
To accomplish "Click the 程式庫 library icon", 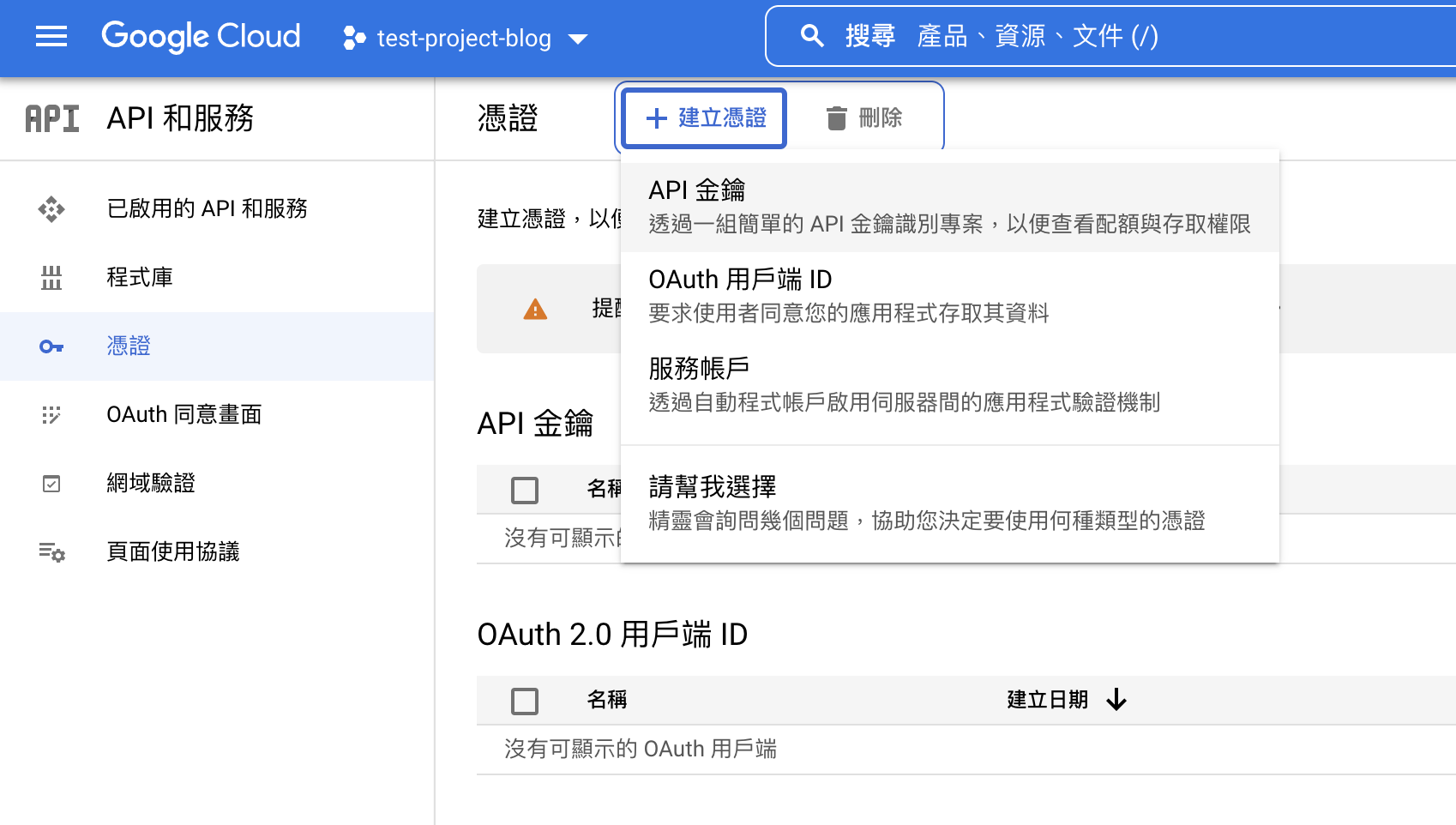I will coord(51,278).
